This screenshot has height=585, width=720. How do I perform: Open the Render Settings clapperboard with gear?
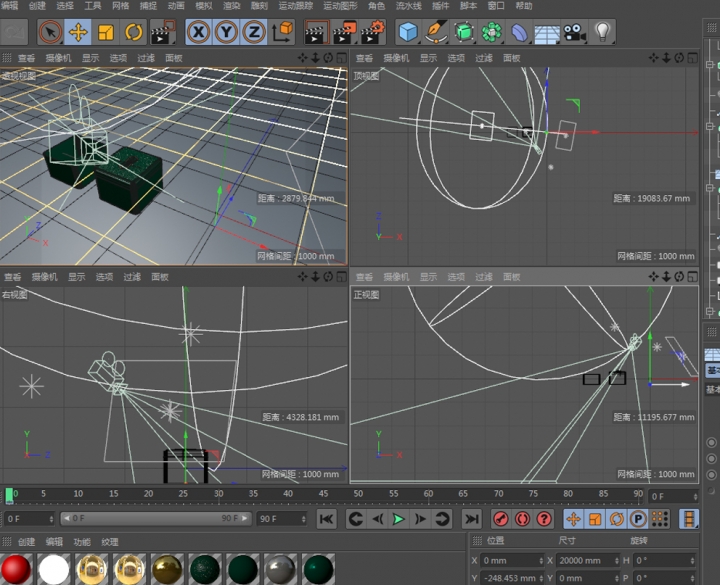pos(372,32)
